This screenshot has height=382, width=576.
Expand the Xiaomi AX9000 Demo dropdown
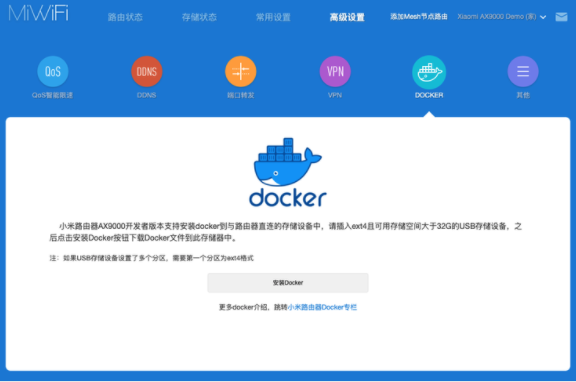[502, 17]
